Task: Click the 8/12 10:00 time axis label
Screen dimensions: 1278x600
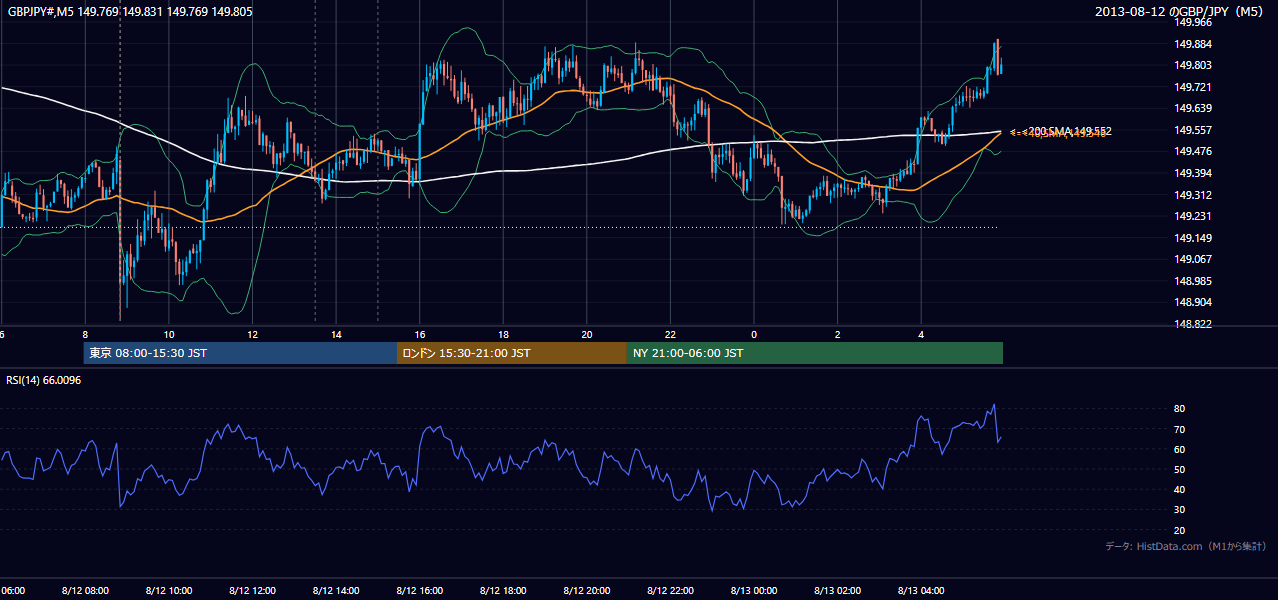Action: pyautogui.click(x=168, y=591)
